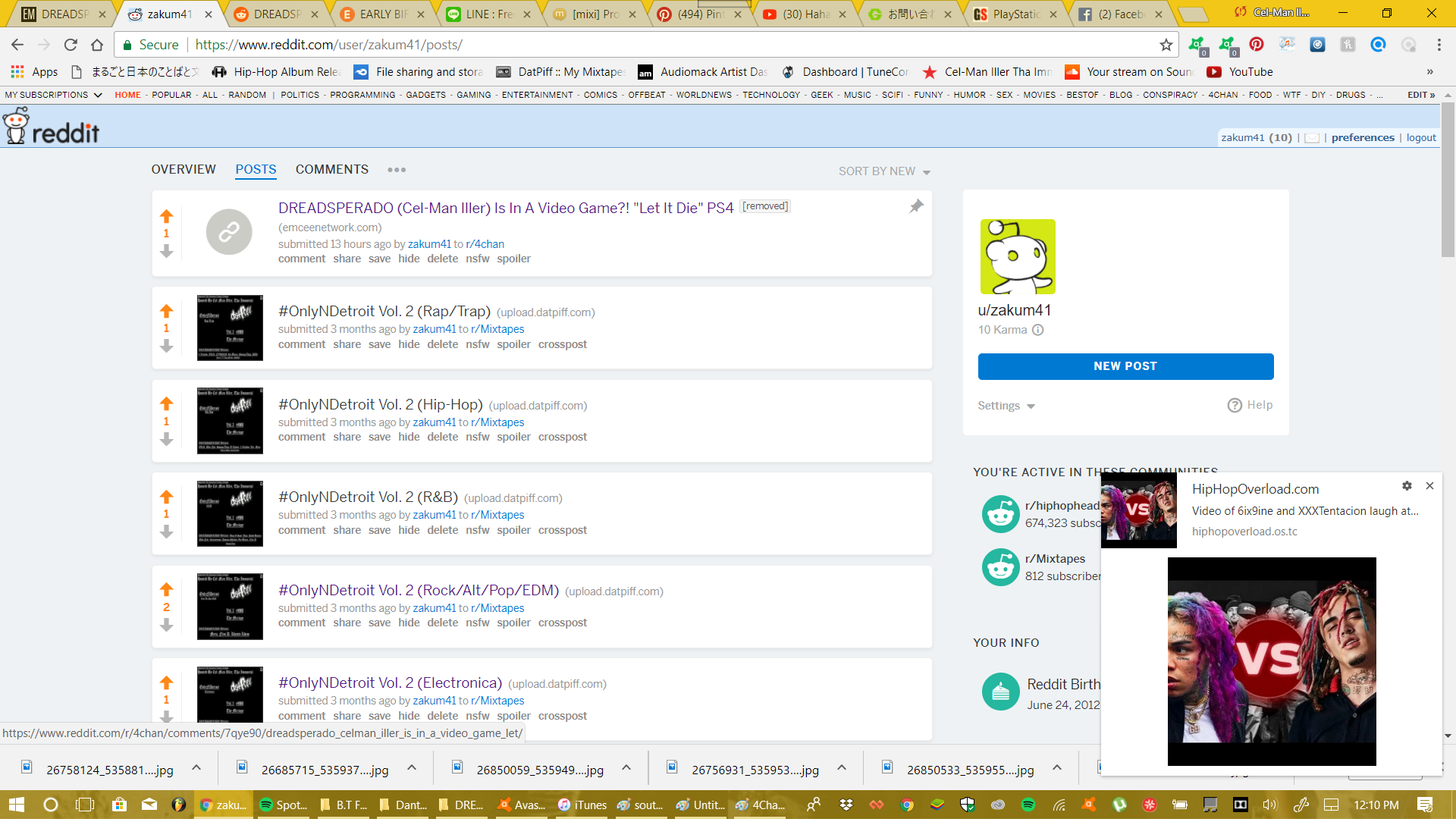
Task: Open the r/4chan subreddit link
Action: [x=485, y=244]
